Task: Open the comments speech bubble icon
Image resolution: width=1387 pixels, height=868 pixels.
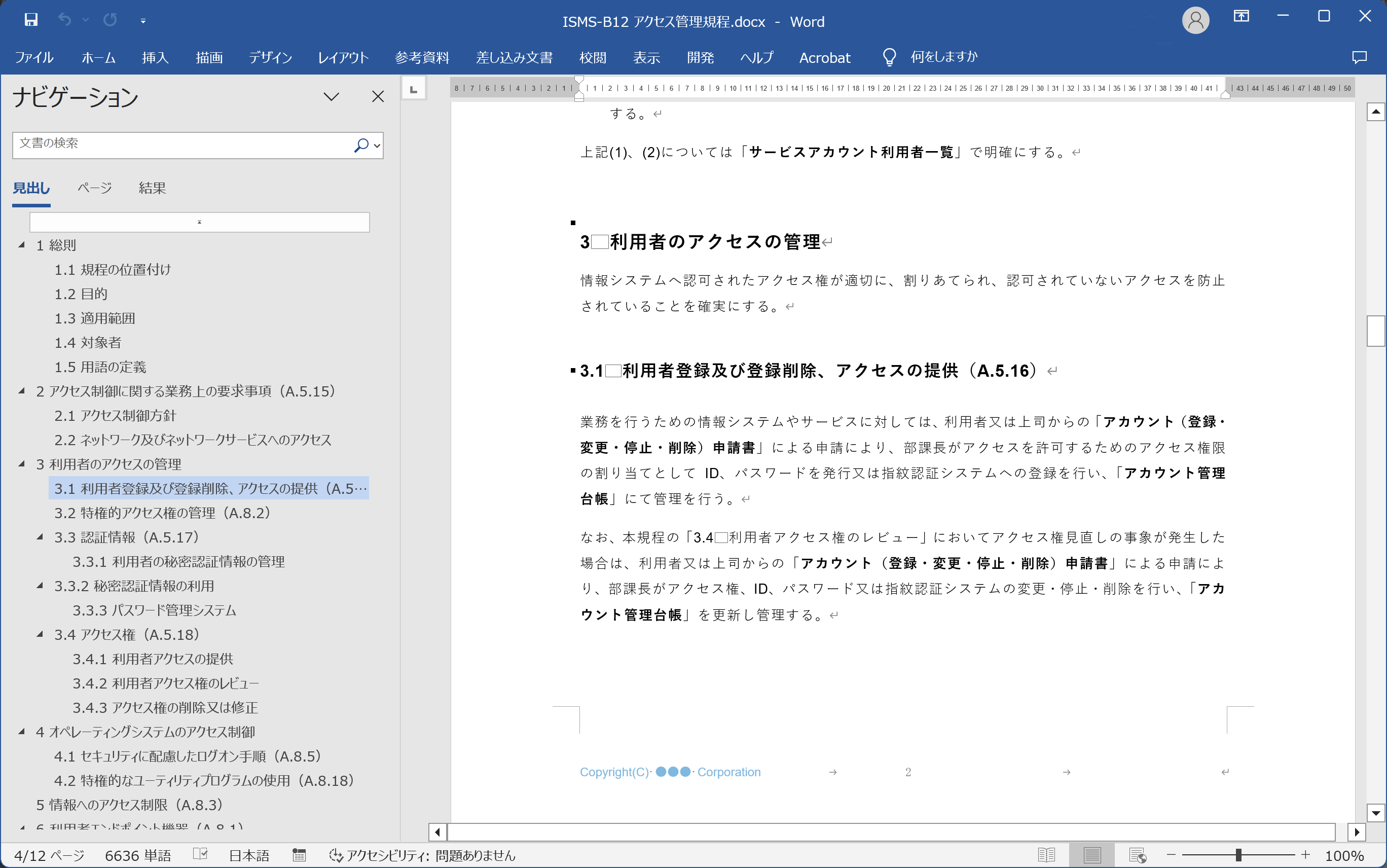Action: click(1359, 57)
